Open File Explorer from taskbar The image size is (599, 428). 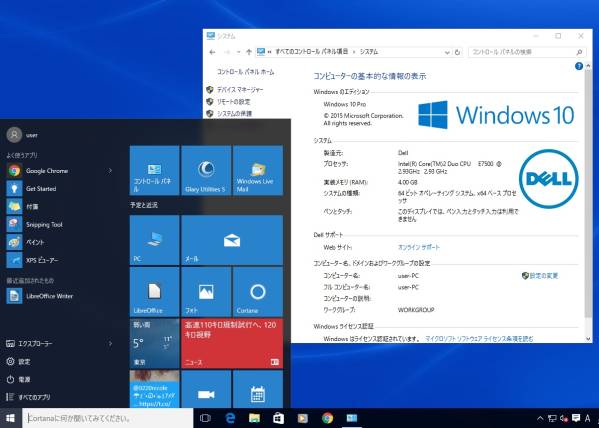[254, 418]
